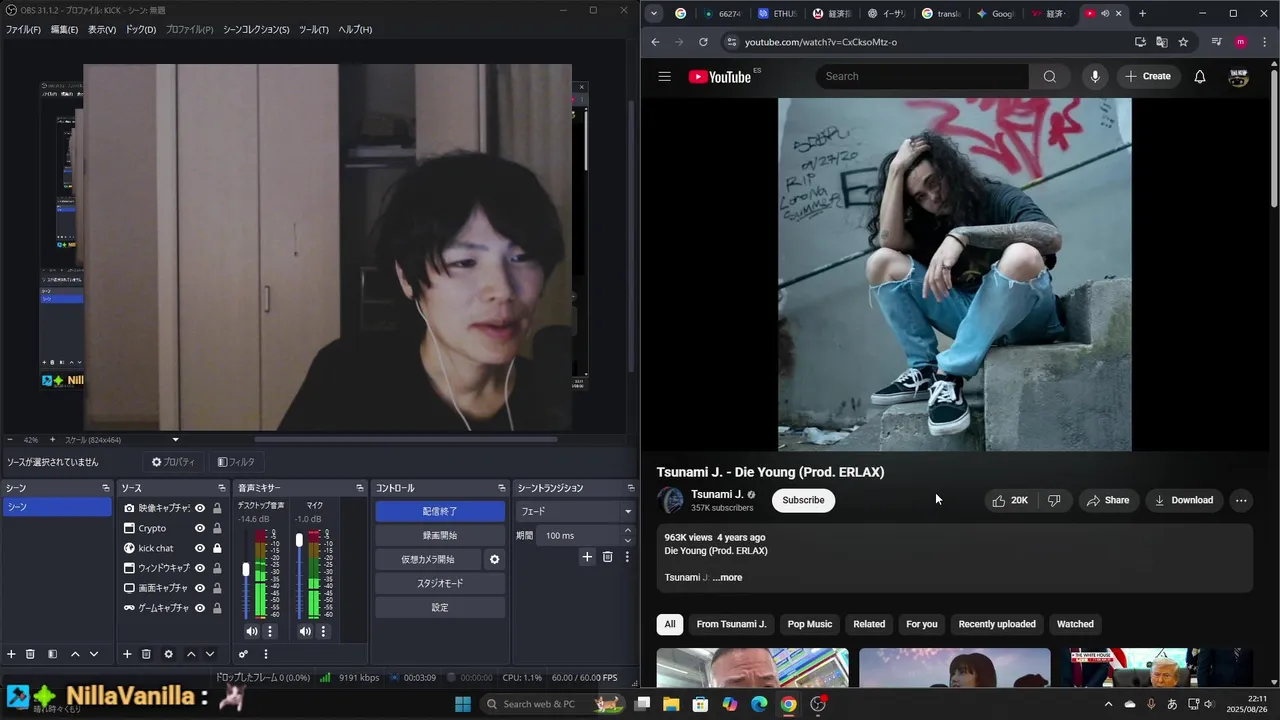Open Mic channel three-dot options
The image size is (1280, 720).
(323, 631)
